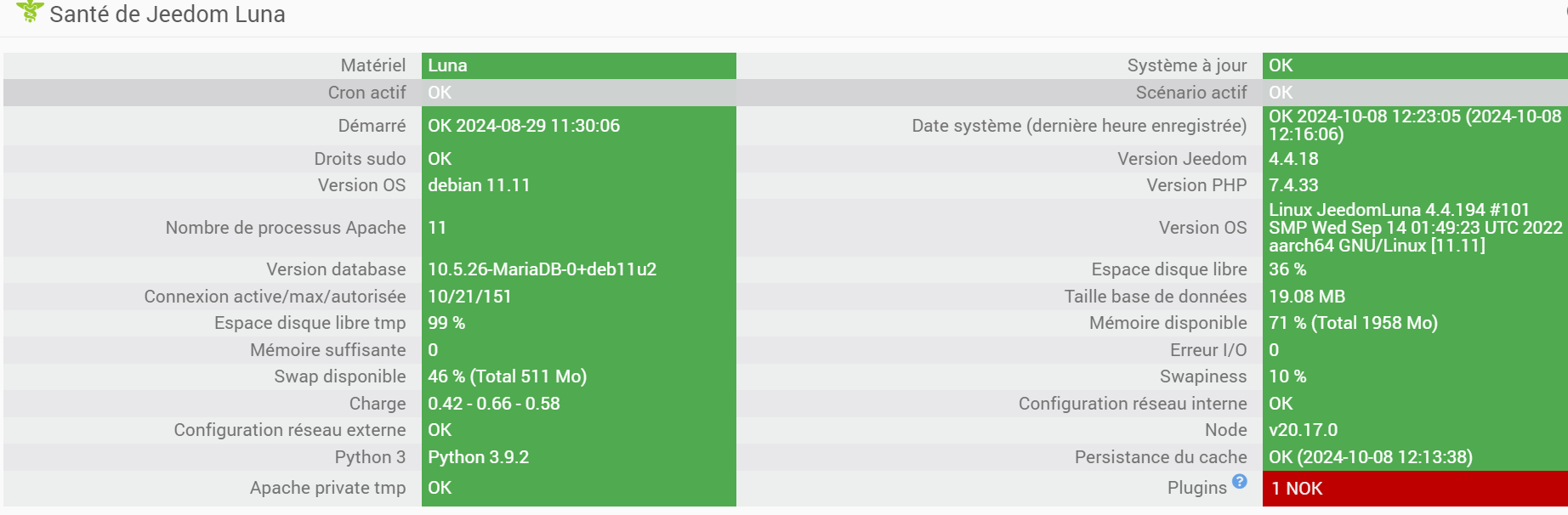Click the help icon next to Plugins

1240,481
